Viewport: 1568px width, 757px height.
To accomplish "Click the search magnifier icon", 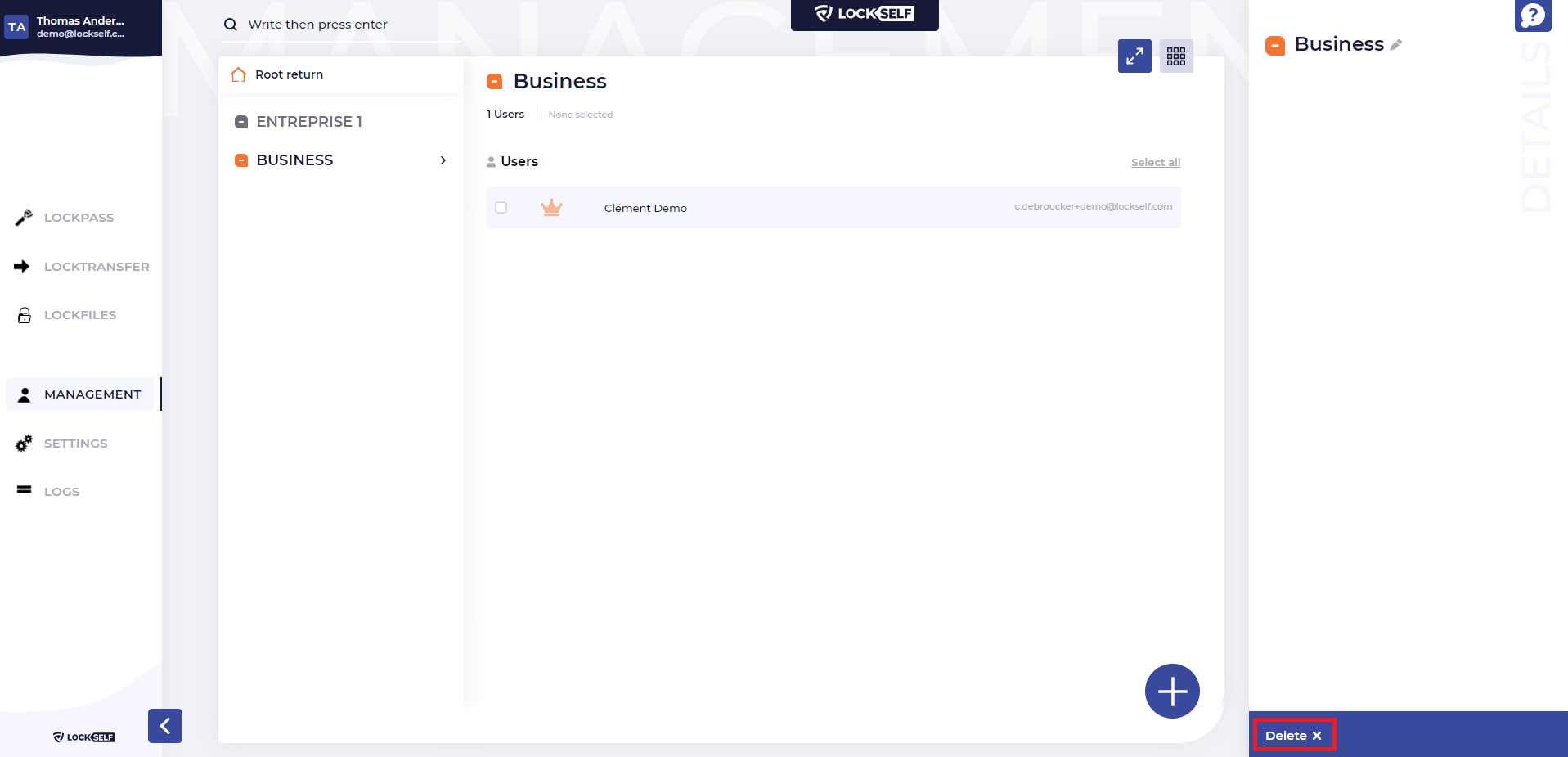I will 231,25.
